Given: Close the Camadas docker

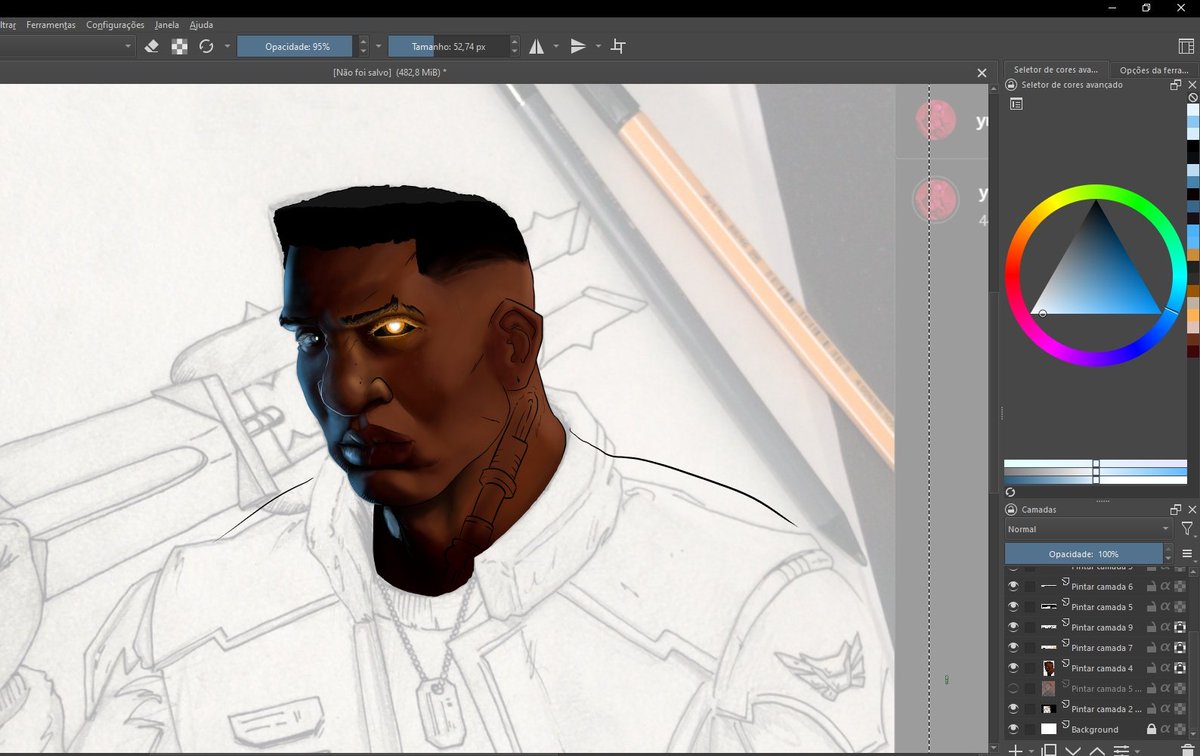Looking at the screenshot, I should (x=1192, y=509).
